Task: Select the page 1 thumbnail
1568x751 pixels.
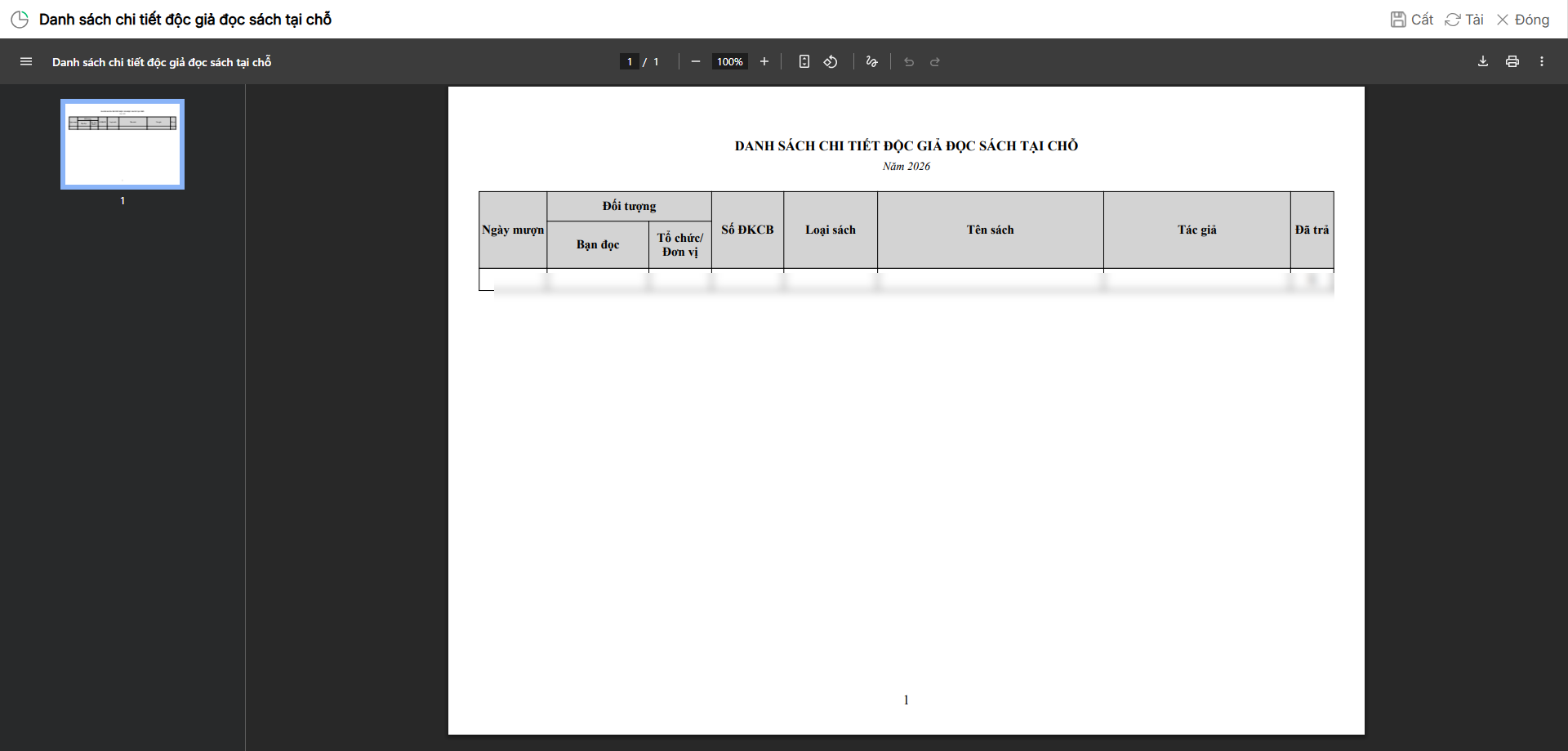Action: point(122,145)
